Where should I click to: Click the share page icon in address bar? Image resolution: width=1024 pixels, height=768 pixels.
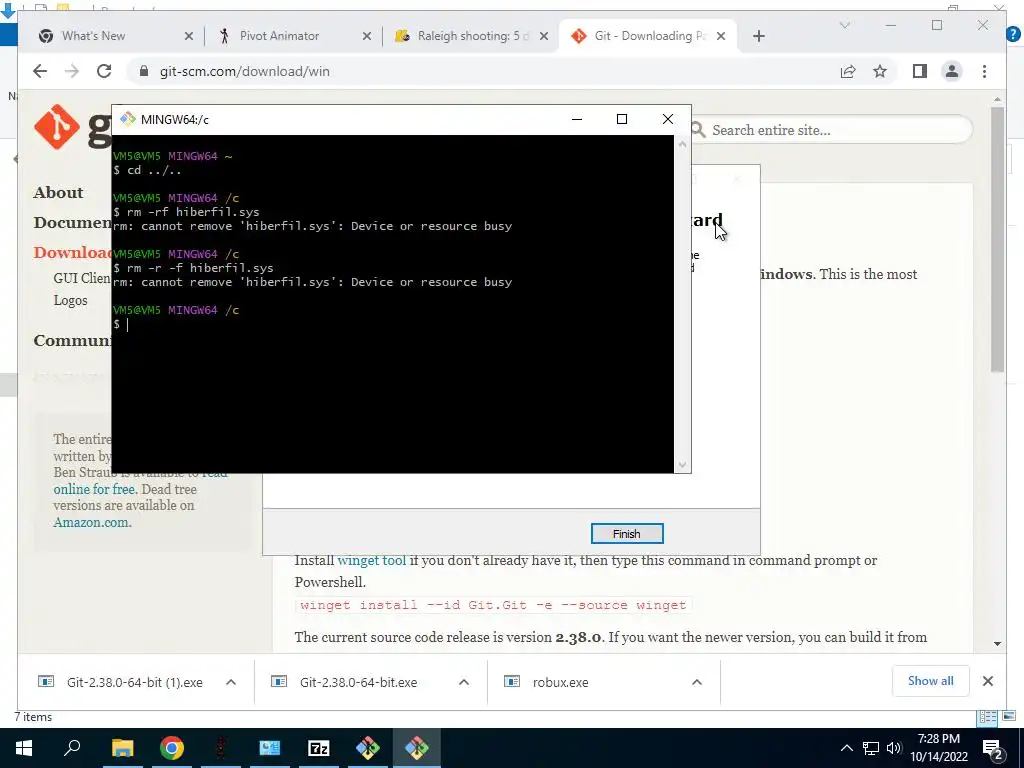tap(848, 71)
